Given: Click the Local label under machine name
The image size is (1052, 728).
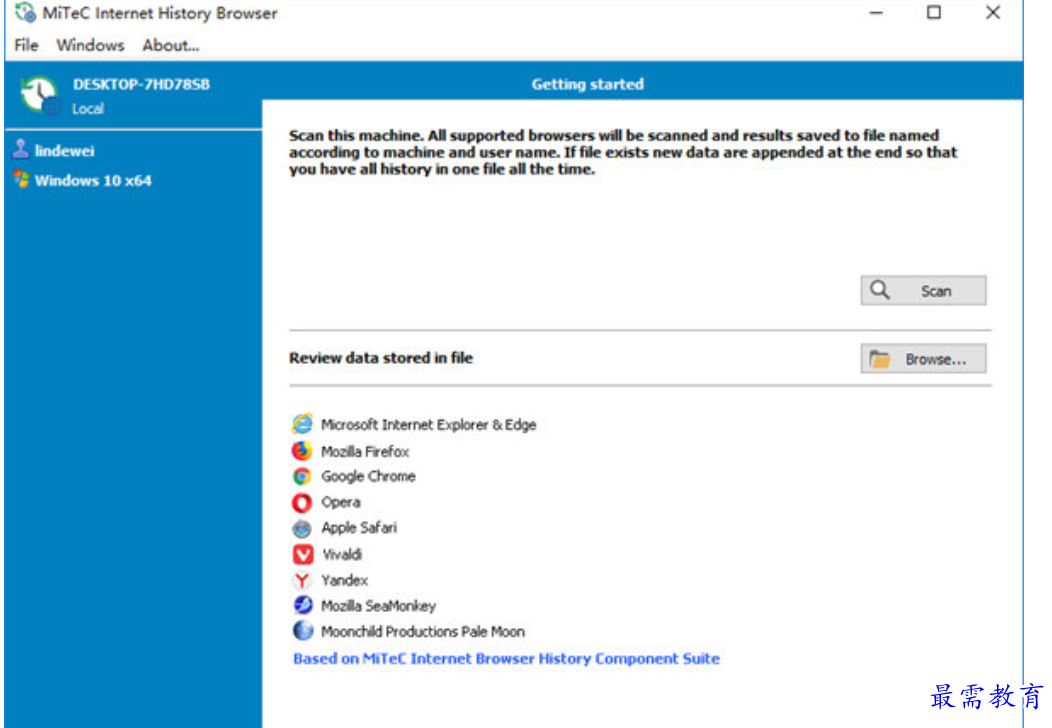Looking at the screenshot, I should click(88, 109).
